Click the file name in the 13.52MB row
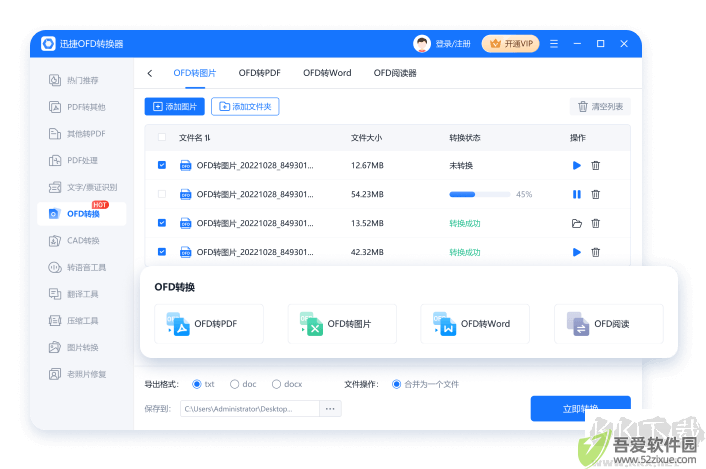This screenshot has width=706, height=469. pos(255,223)
